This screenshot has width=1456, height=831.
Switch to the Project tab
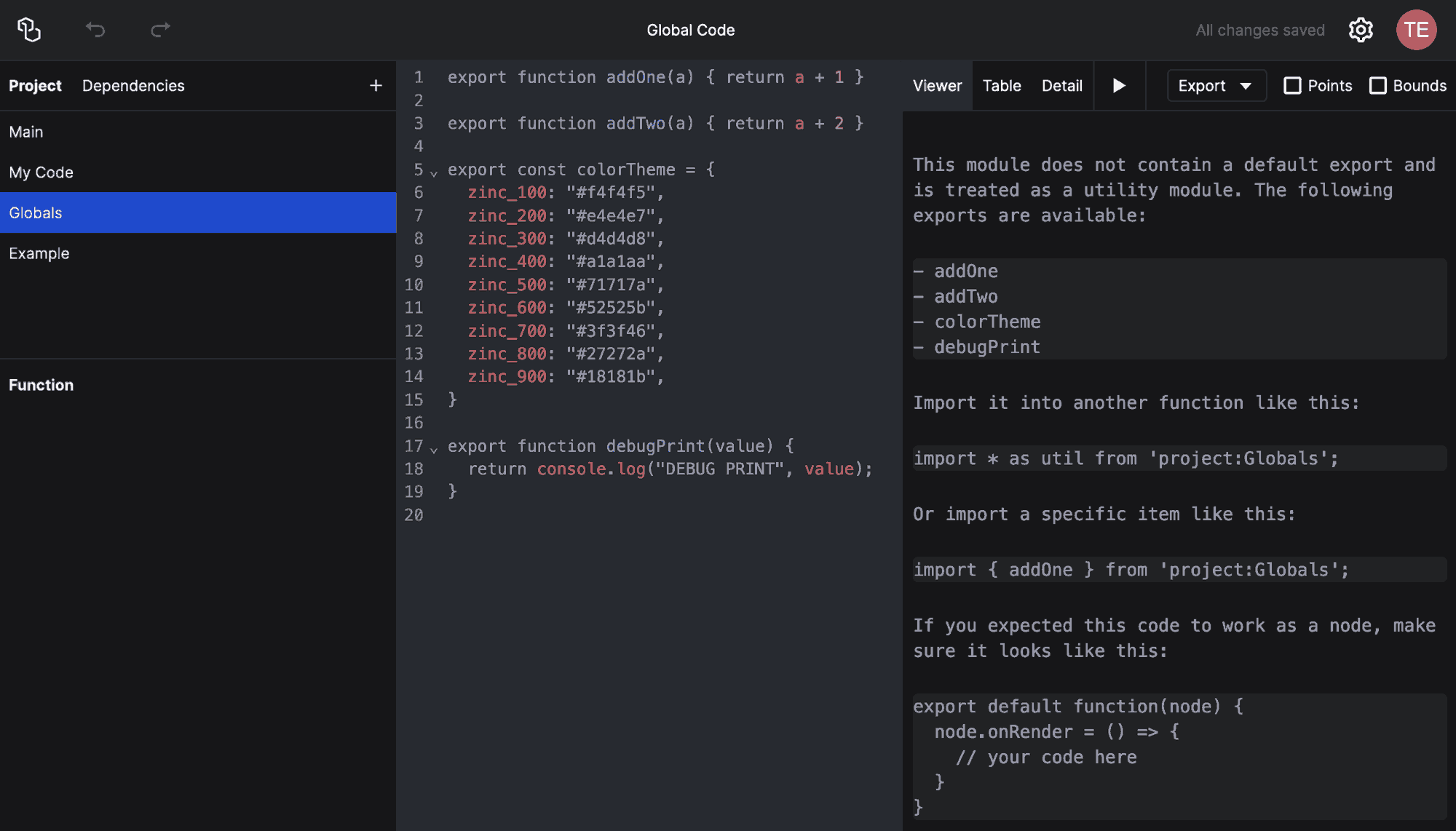tap(35, 86)
